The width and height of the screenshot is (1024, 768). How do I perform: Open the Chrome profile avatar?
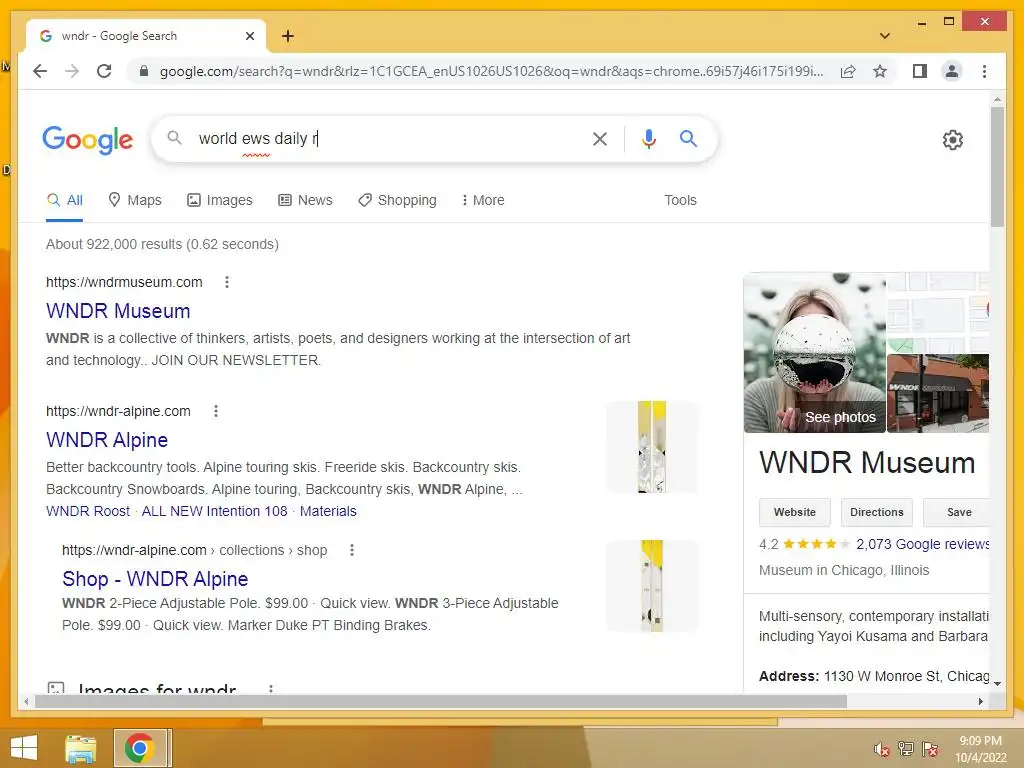(952, 71)
